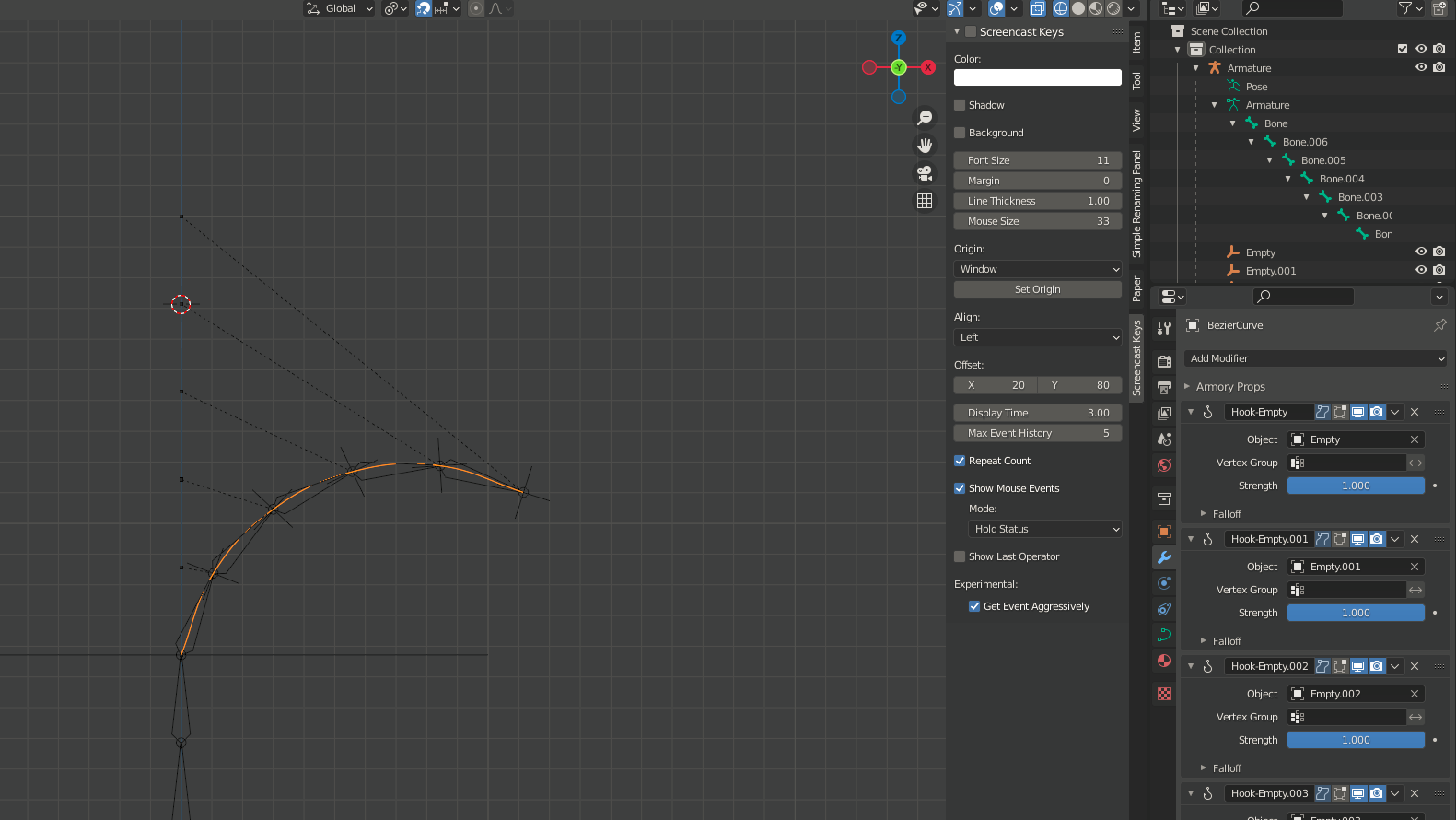Viewport: 1456px width, 820px height.
Task: Toggle proportional editing icon
Action: [x=476, y=8]
